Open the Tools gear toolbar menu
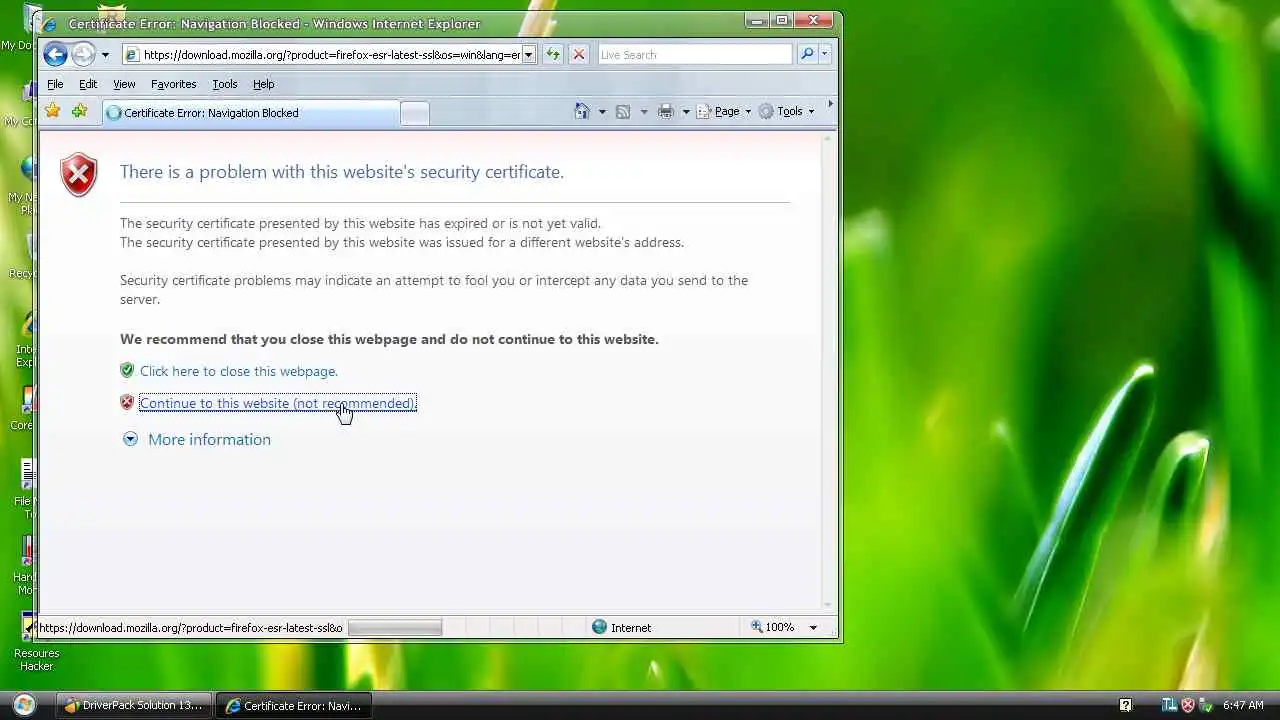The width and height of the screenshot is (1280, 720). click(x=787, y=111)
